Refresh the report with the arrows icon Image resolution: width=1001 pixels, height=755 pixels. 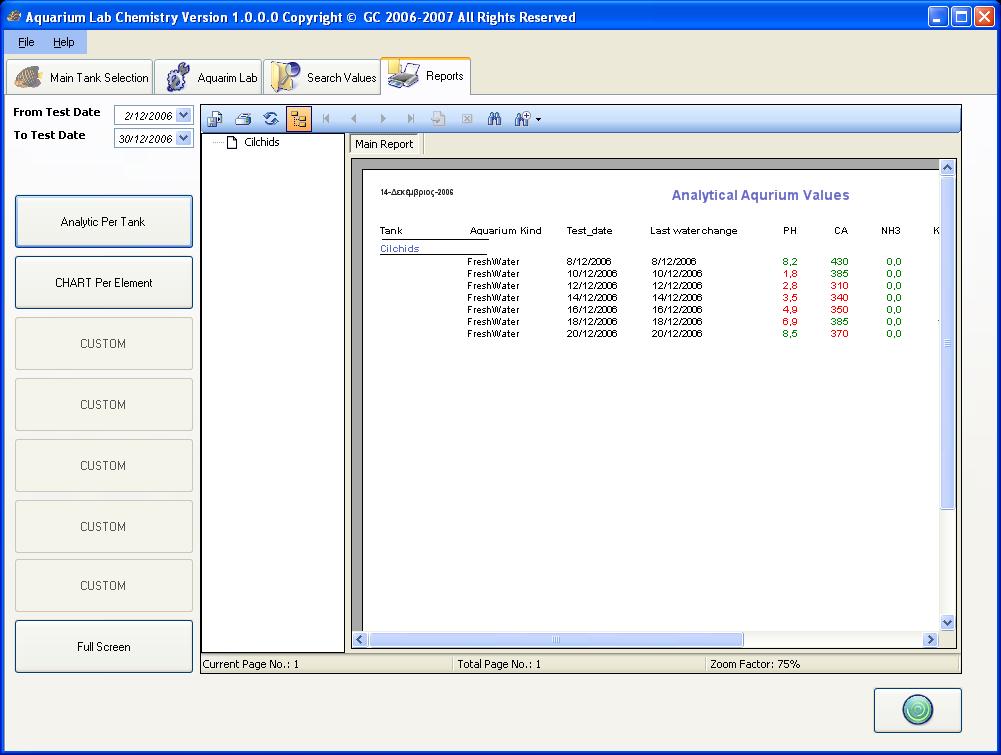pos(270,119)
